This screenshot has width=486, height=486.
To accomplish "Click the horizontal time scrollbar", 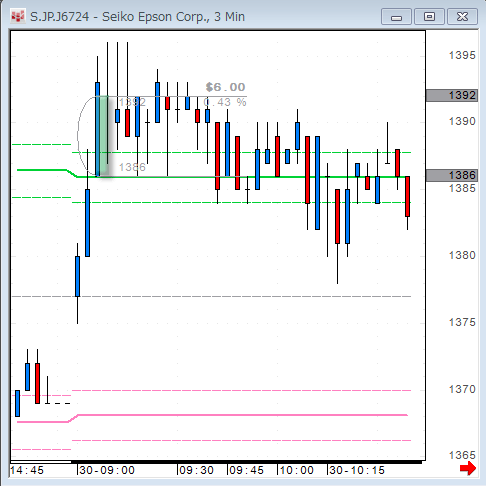I will click(216, 462).
